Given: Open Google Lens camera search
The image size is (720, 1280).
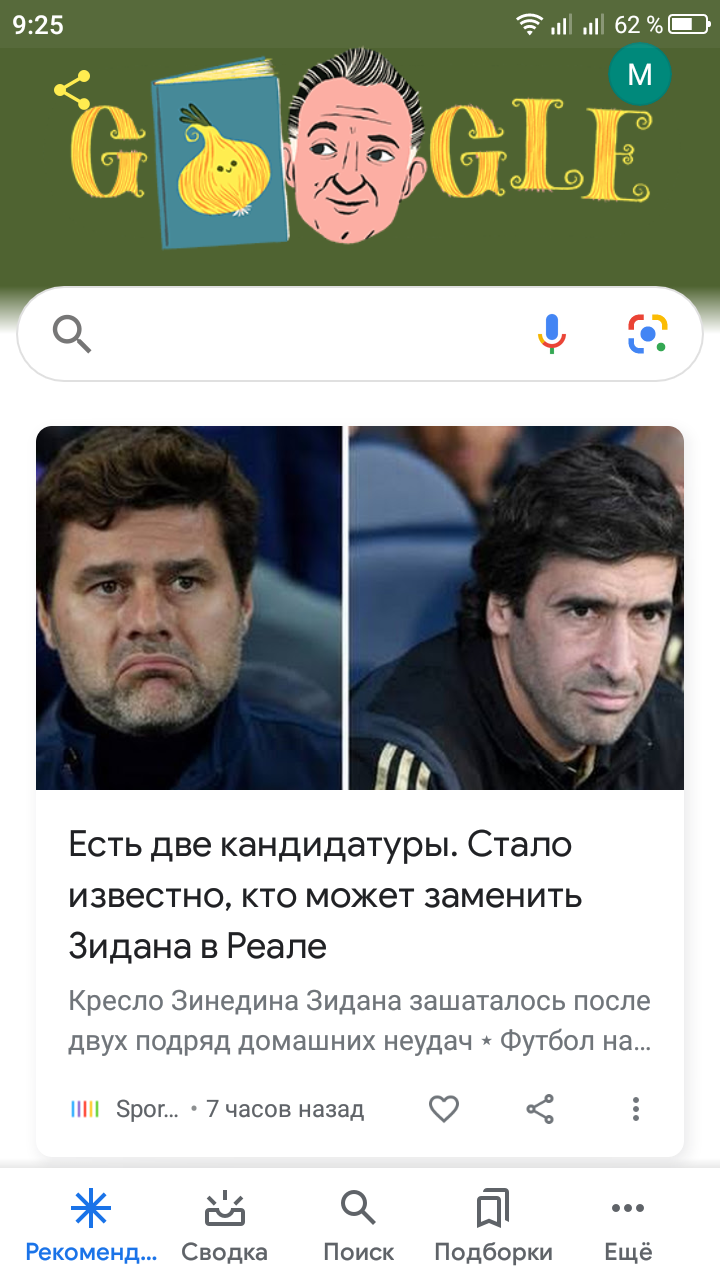Looking at the screenshot, I should pos(648,333).
